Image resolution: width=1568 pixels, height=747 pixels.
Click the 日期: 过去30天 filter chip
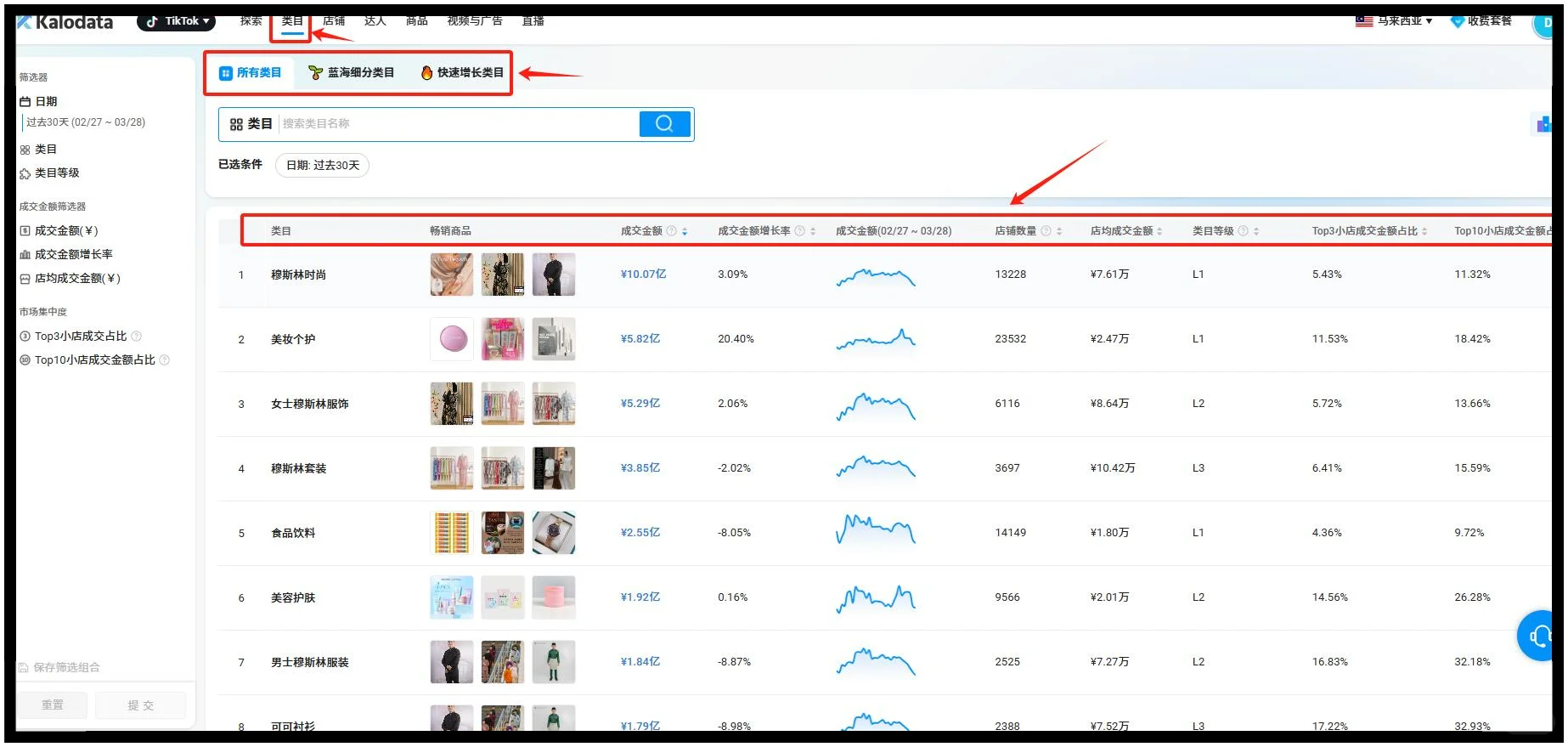(x=323, y=165)
